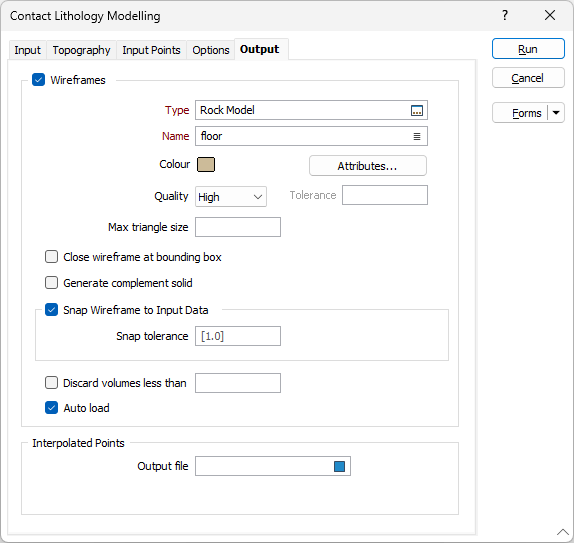Screen dimensions: 574x543
Task: Enable Close wireframe at bounding box
Action: click(51, 257)
